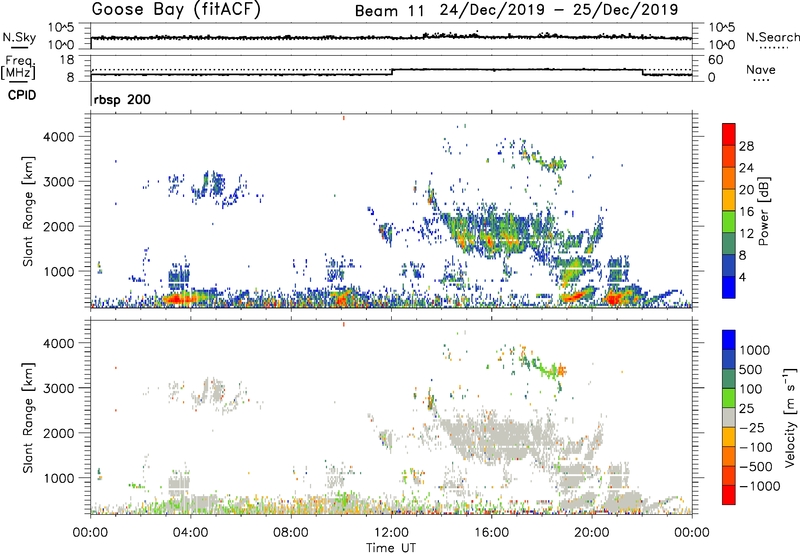Click the '20:00' time axis tick label
Viewport: 800px width, 554px height.
[x=592, y=533]
